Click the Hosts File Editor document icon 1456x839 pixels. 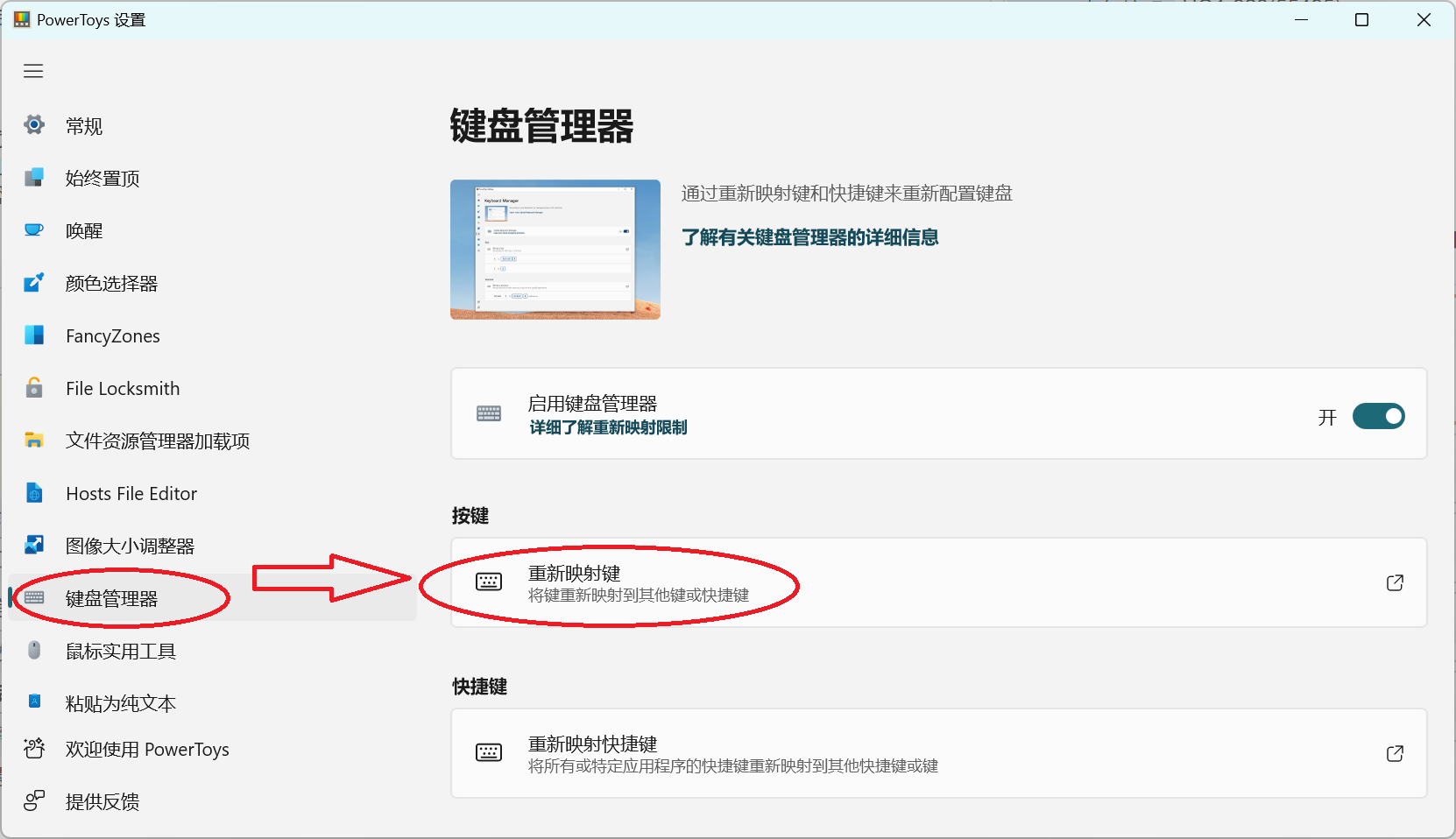point(34,493)
